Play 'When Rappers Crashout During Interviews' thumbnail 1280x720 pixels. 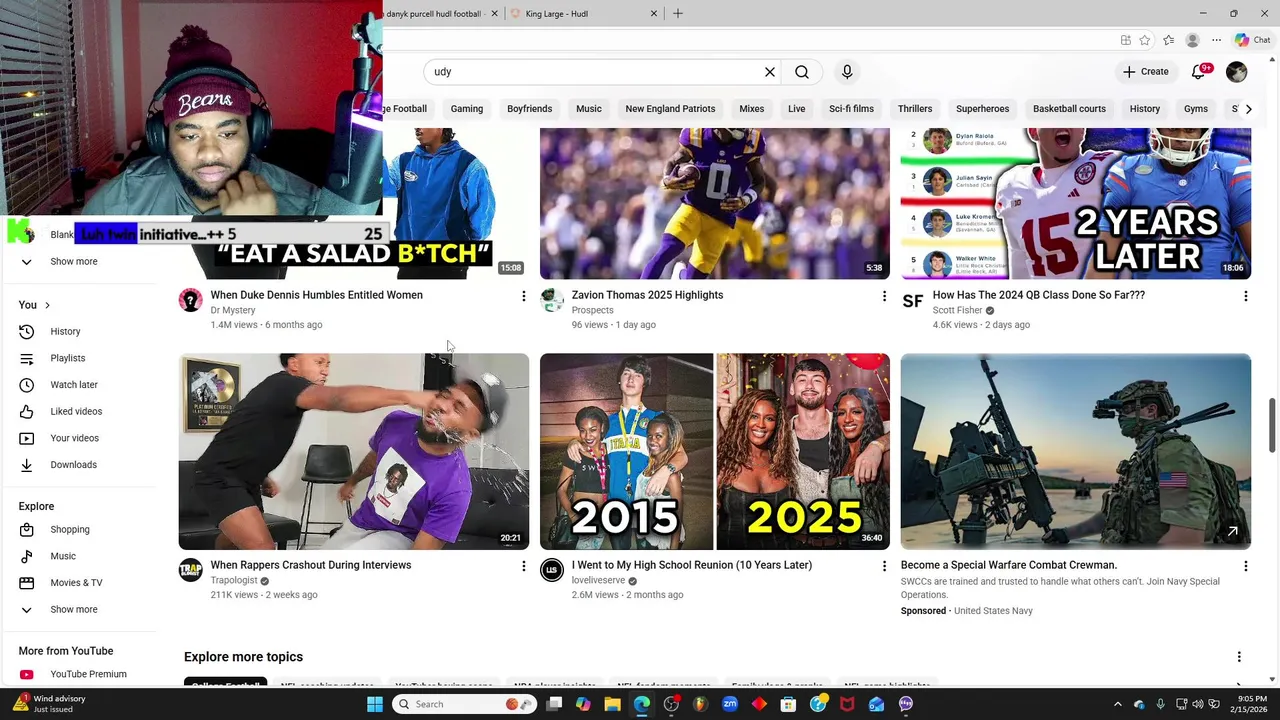pos(354,451)
